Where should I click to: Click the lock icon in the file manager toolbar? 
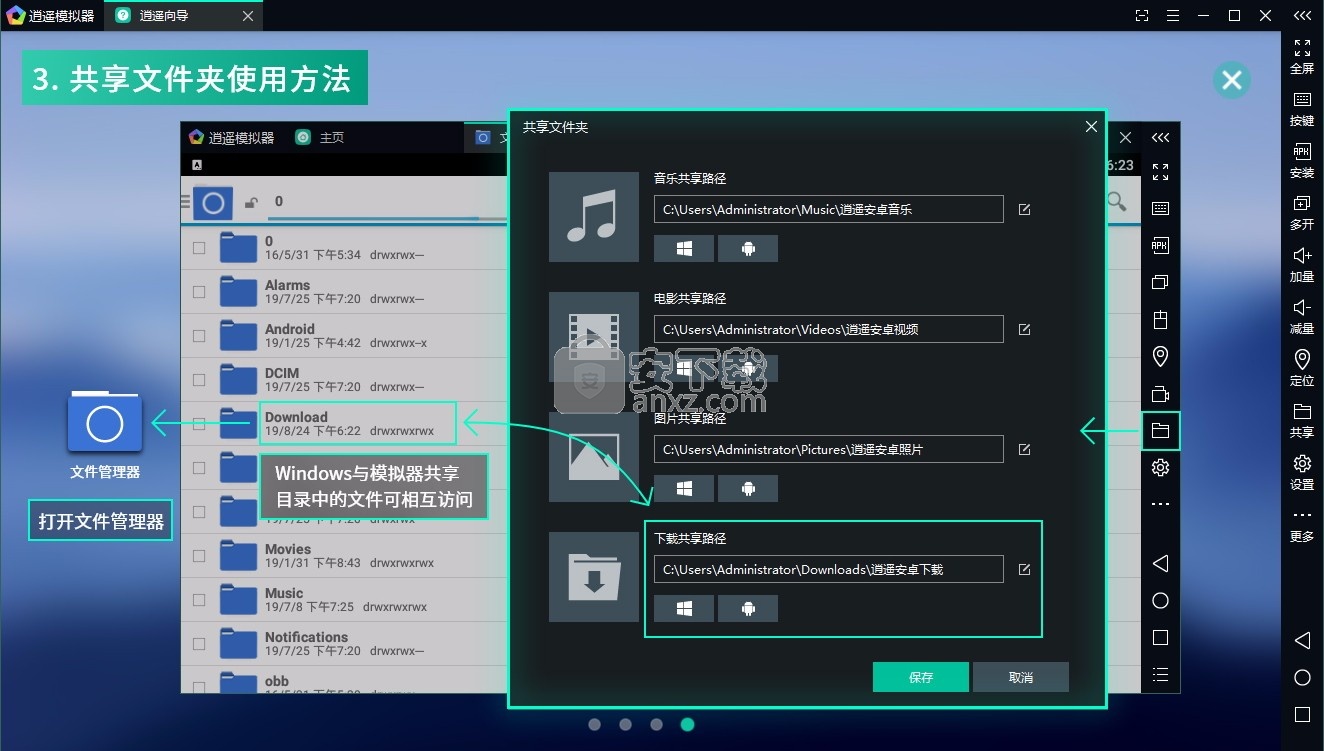pyautogui.click(x=252, y=203)
